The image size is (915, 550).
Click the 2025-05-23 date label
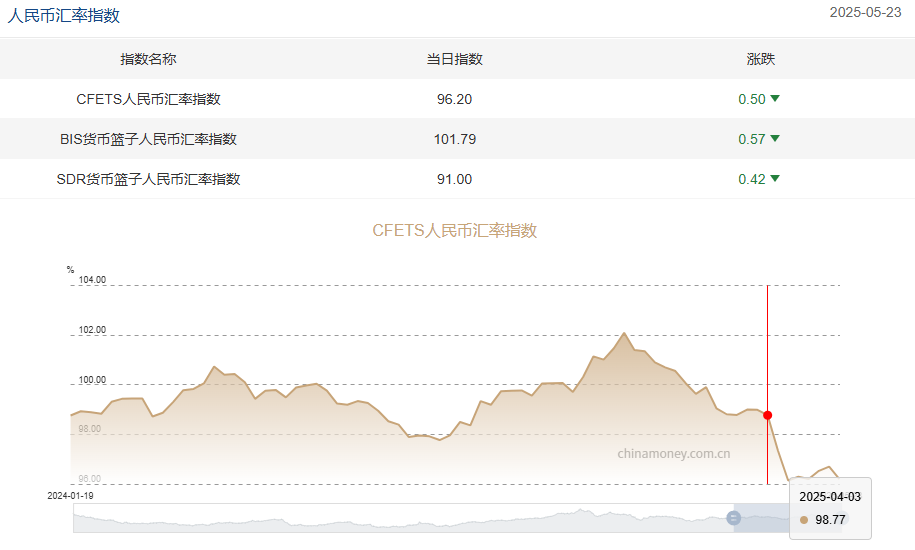point(865,13)
